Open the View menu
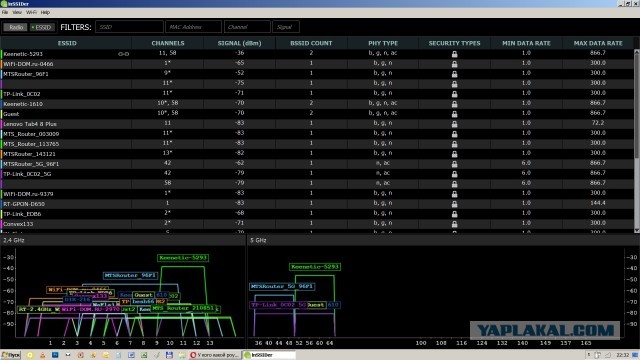The image size is (640, 360). pyautogui.click(x=17, y=12)
